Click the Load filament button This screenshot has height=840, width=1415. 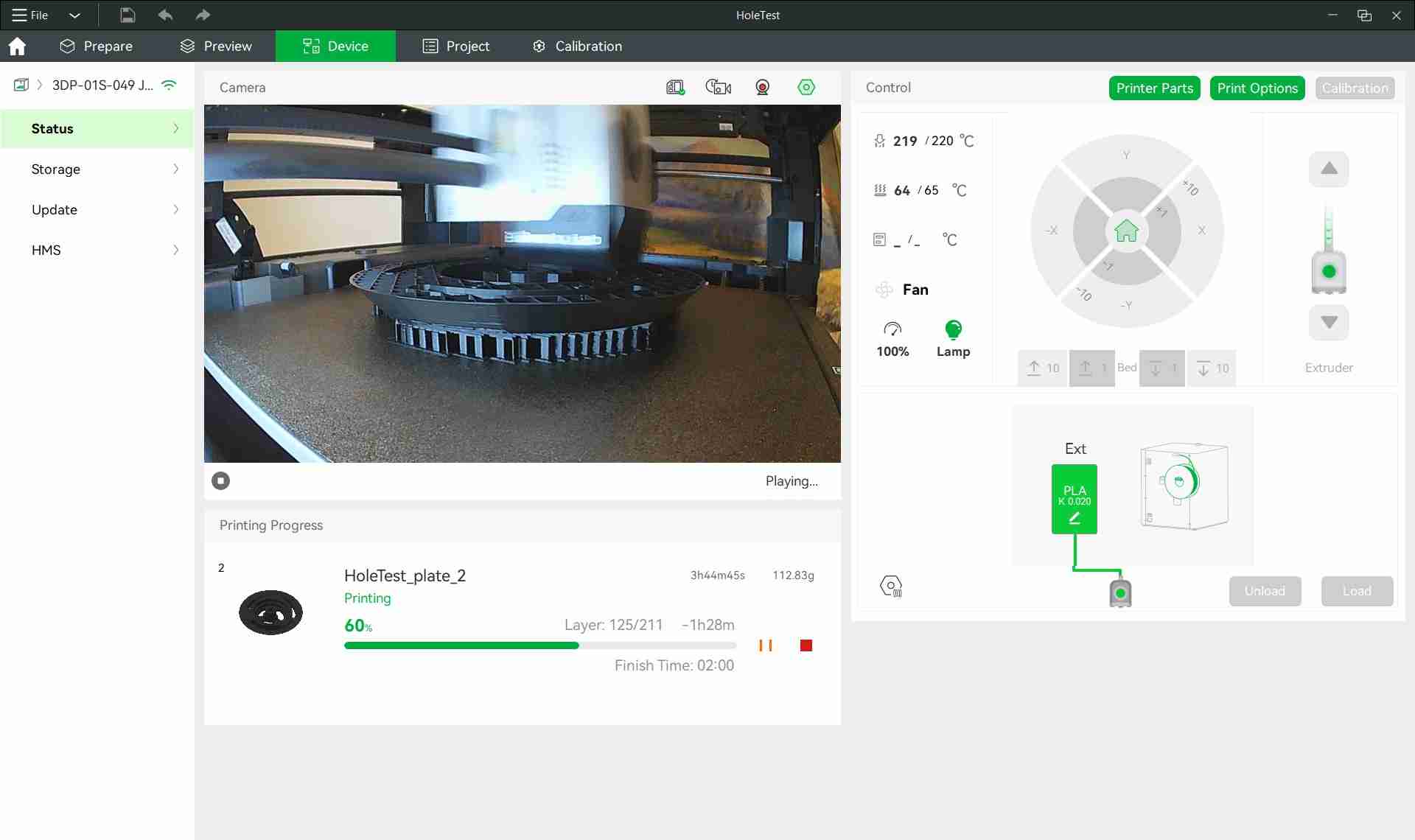pos(1357,591)
